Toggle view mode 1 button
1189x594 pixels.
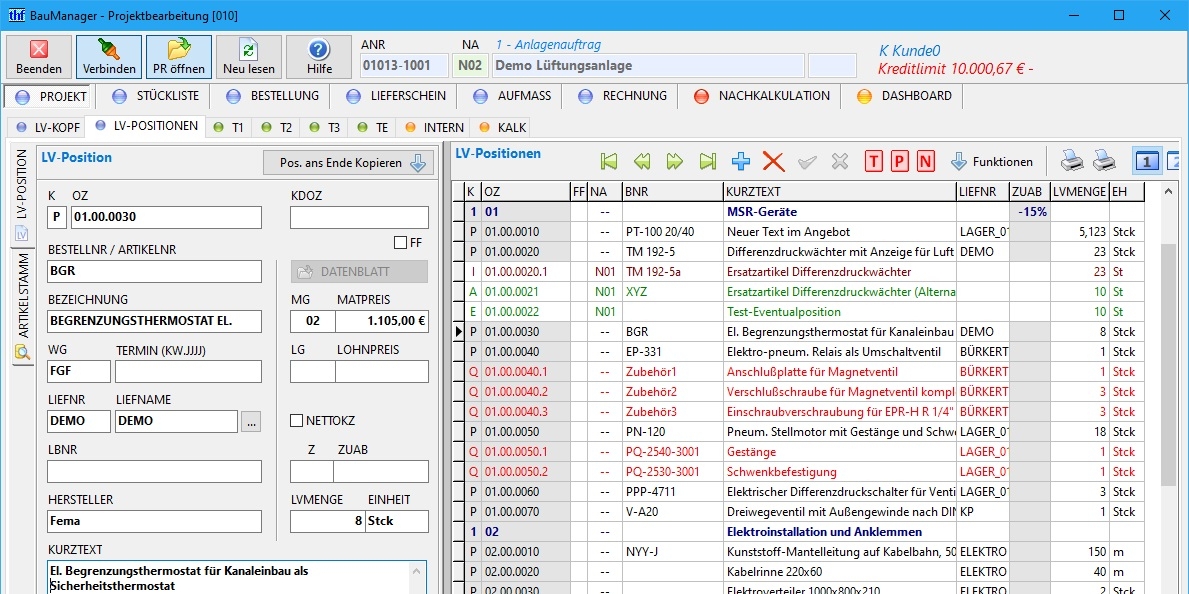coord(1148,161)
